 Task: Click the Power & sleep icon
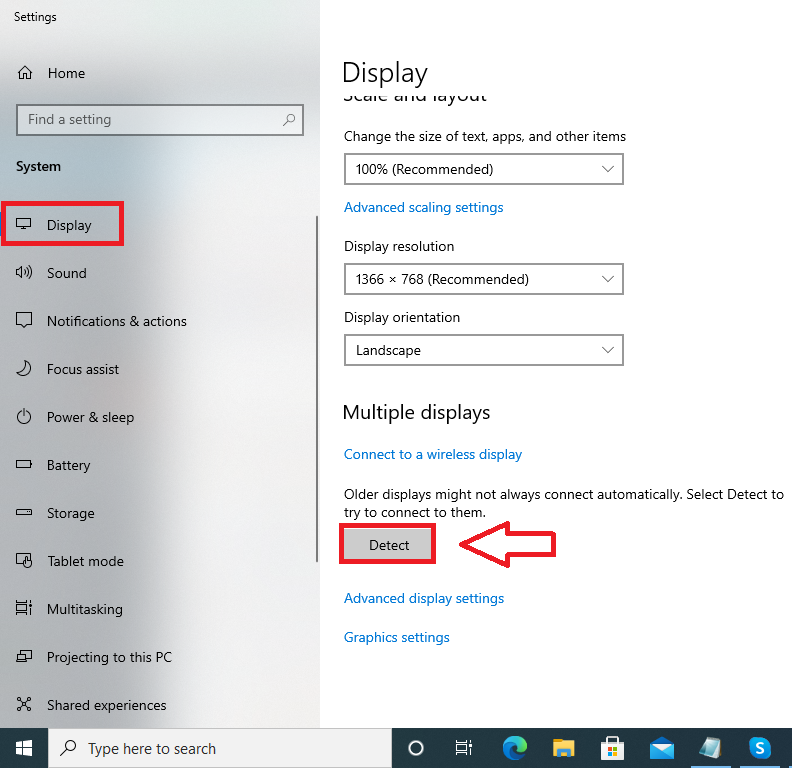pyautogui.click(x=24, y=417)
